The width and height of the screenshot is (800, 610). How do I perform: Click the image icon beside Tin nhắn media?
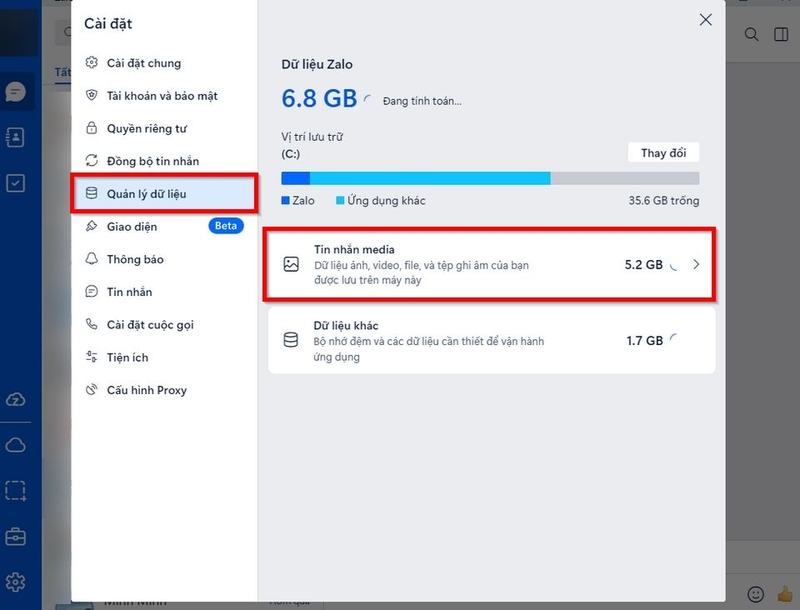[291, 264]
